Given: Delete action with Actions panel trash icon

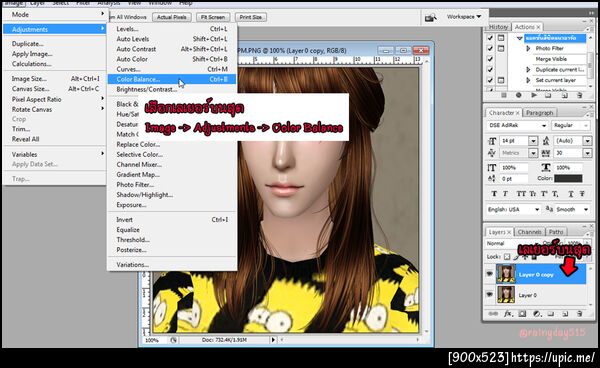Looking at the screenshot, I should coord(579,95).
